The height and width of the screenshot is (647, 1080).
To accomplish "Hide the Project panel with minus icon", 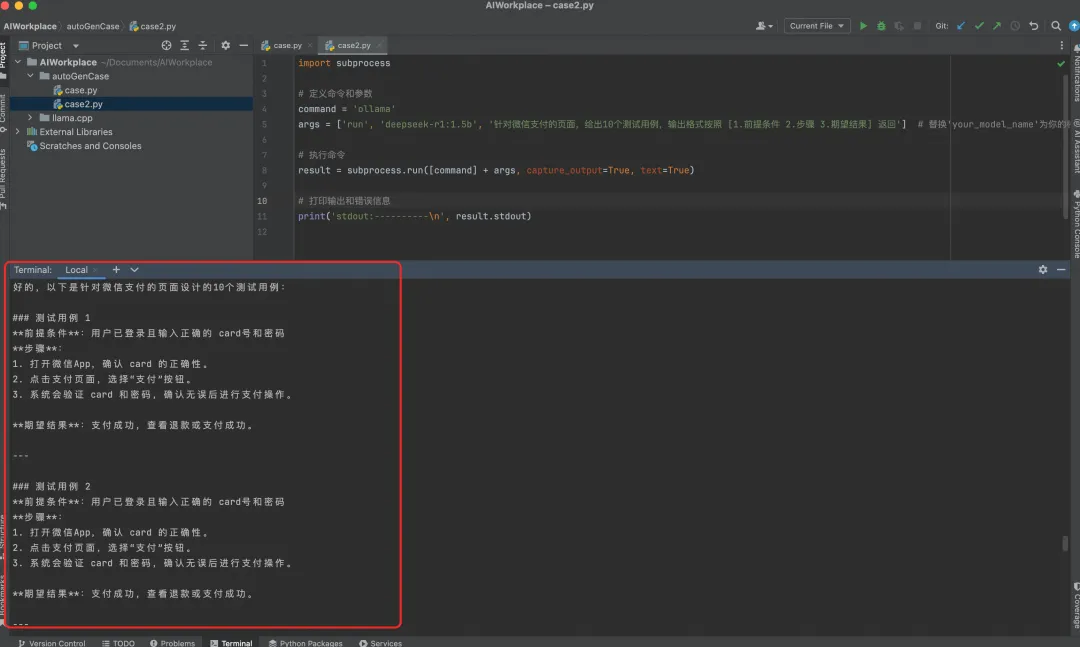I will (243, 45).
